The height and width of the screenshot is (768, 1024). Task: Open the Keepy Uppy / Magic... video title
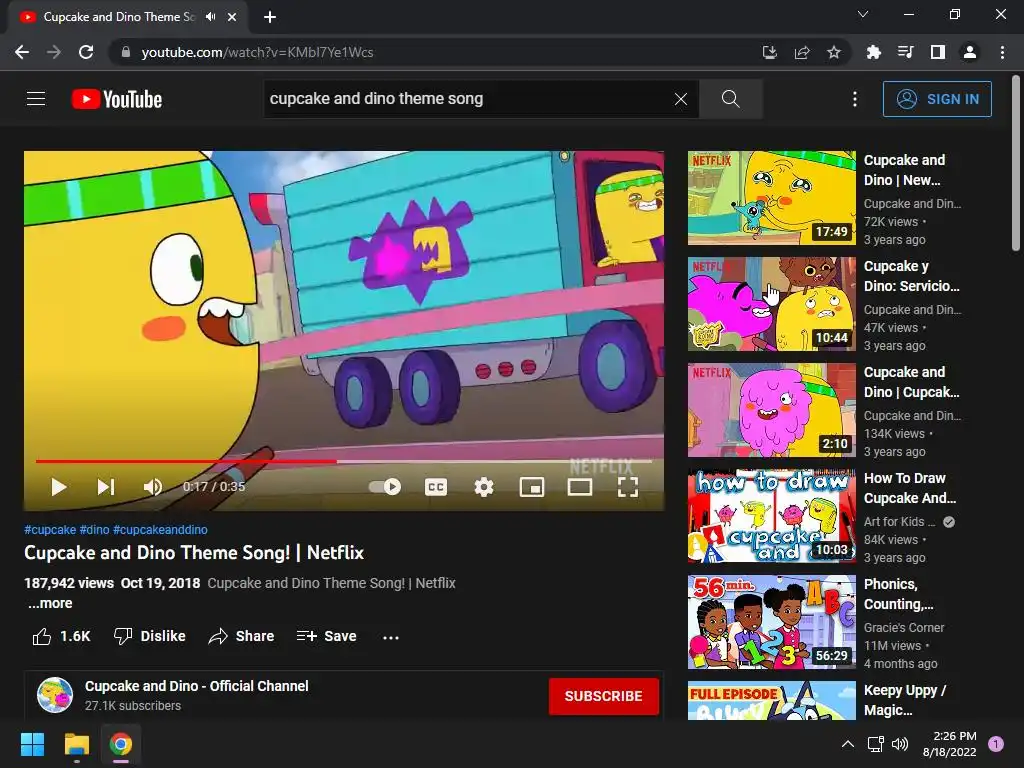coord(905,700)
